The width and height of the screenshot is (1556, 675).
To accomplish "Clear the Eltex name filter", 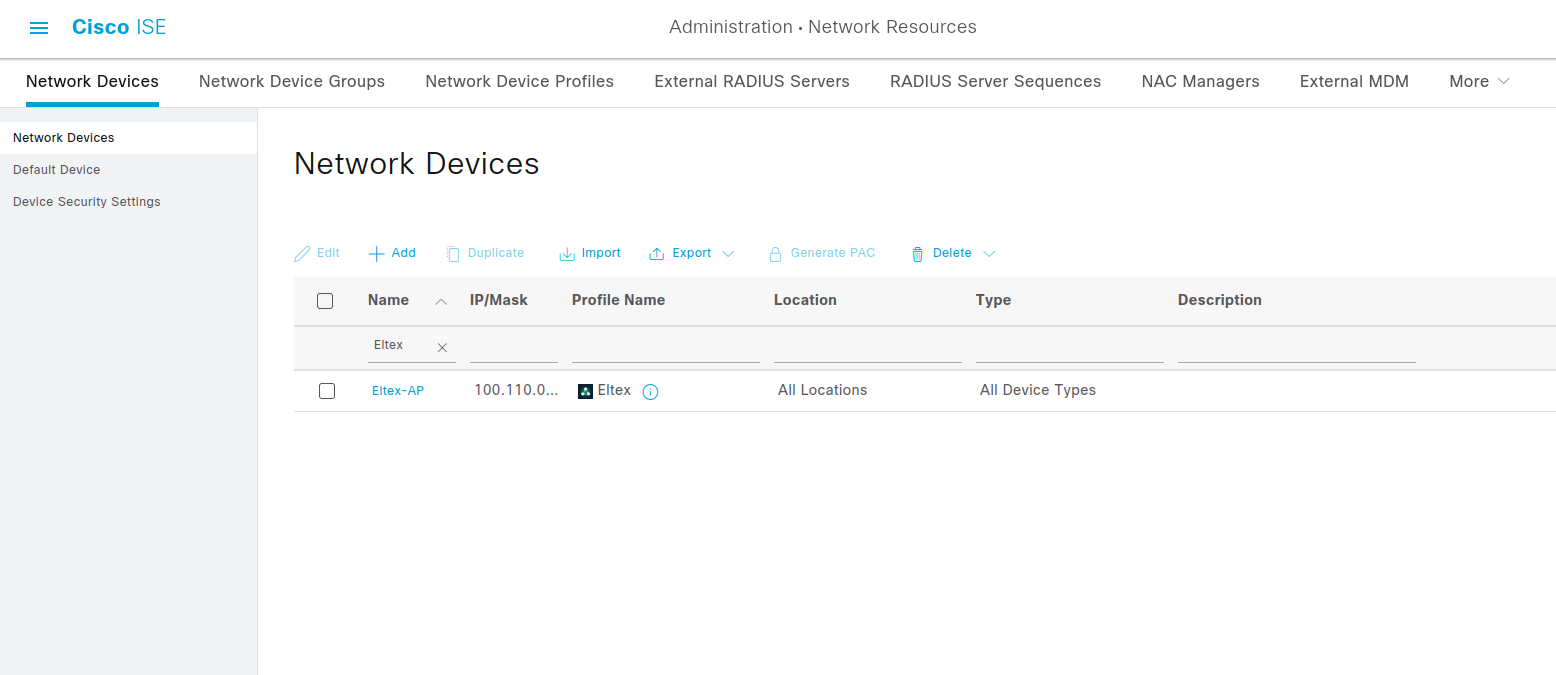I will (442, 347).
